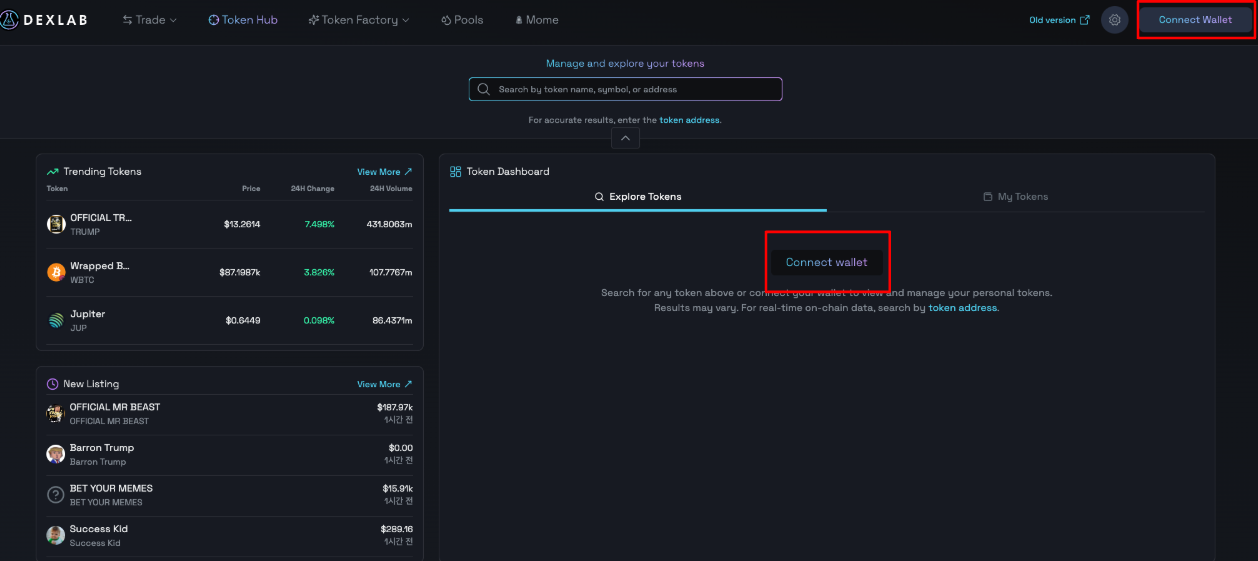This screenshot has height=561, width=1258.
Task: Click the DEXLAB logo icon
Action: tap(9, 20)
